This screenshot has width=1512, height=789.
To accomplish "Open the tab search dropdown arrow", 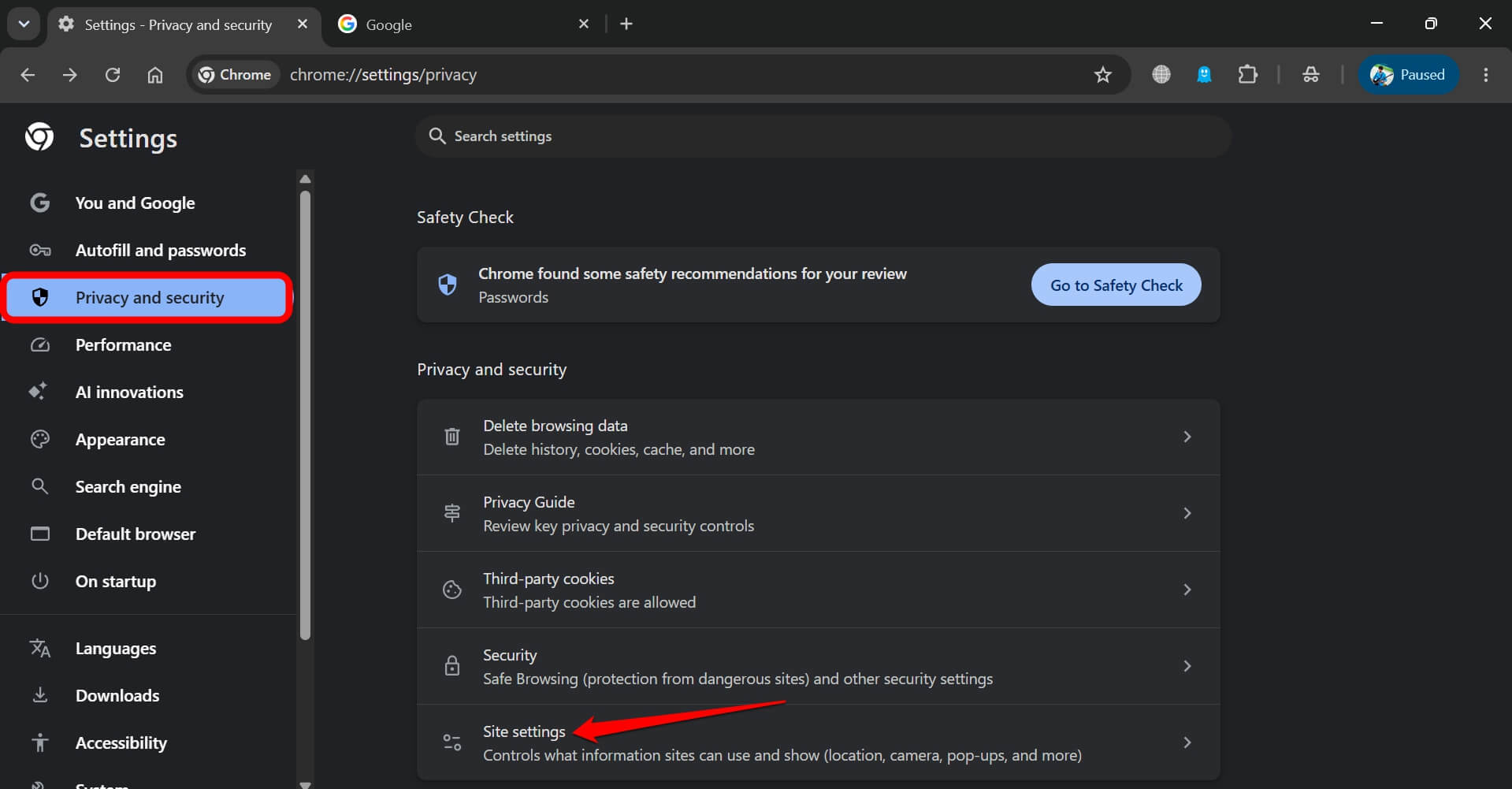I will (24, 24).
